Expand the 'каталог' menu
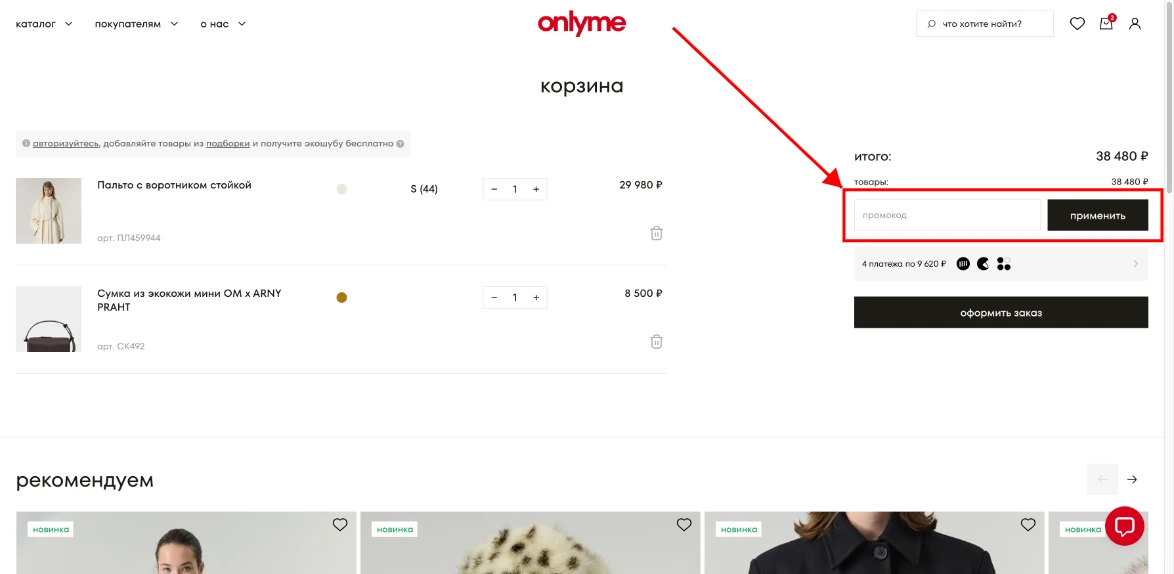1174x574 pixels. point(44,24)
